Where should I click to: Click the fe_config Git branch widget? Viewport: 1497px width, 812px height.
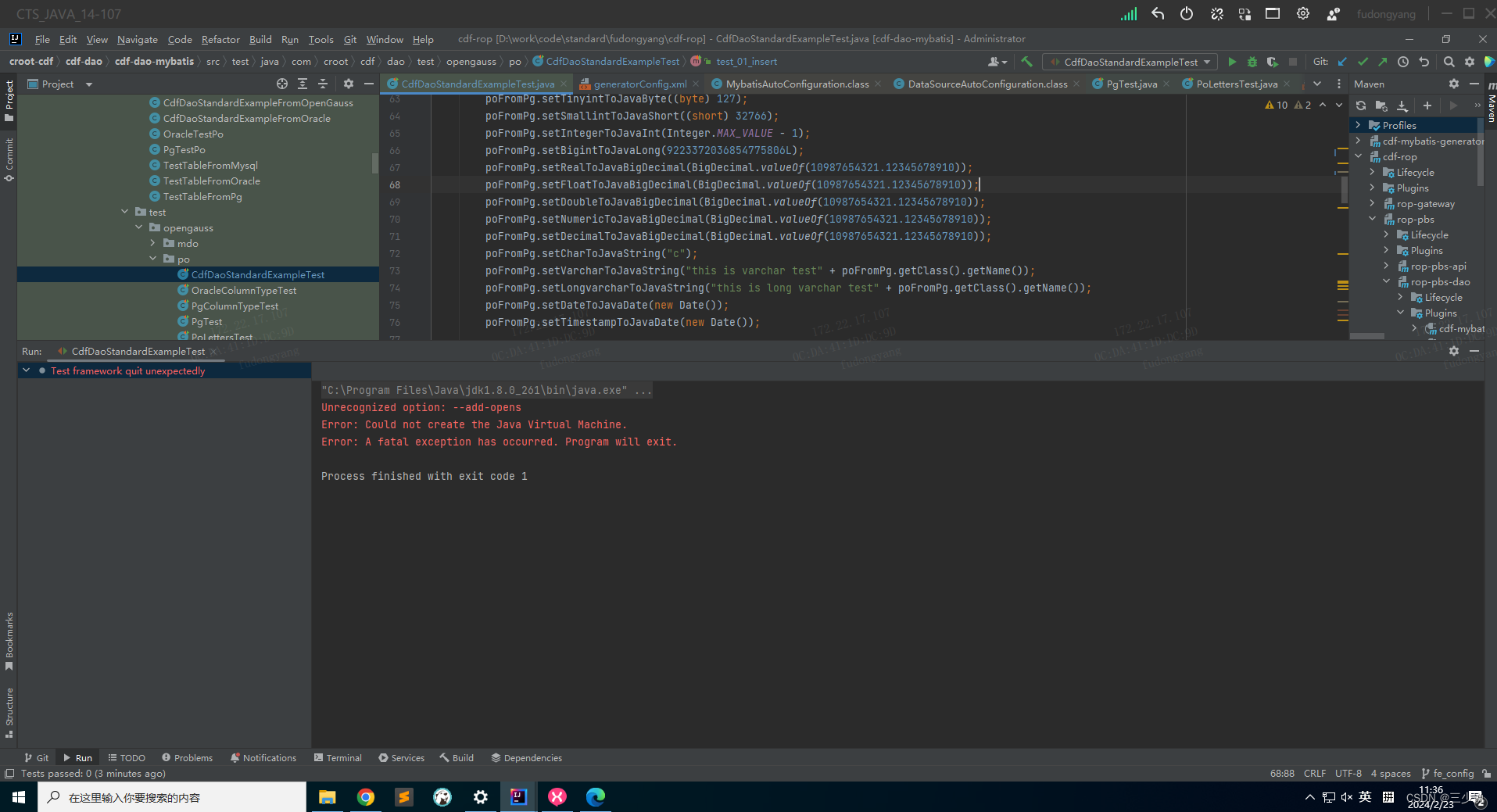(x=1448, y=773)
